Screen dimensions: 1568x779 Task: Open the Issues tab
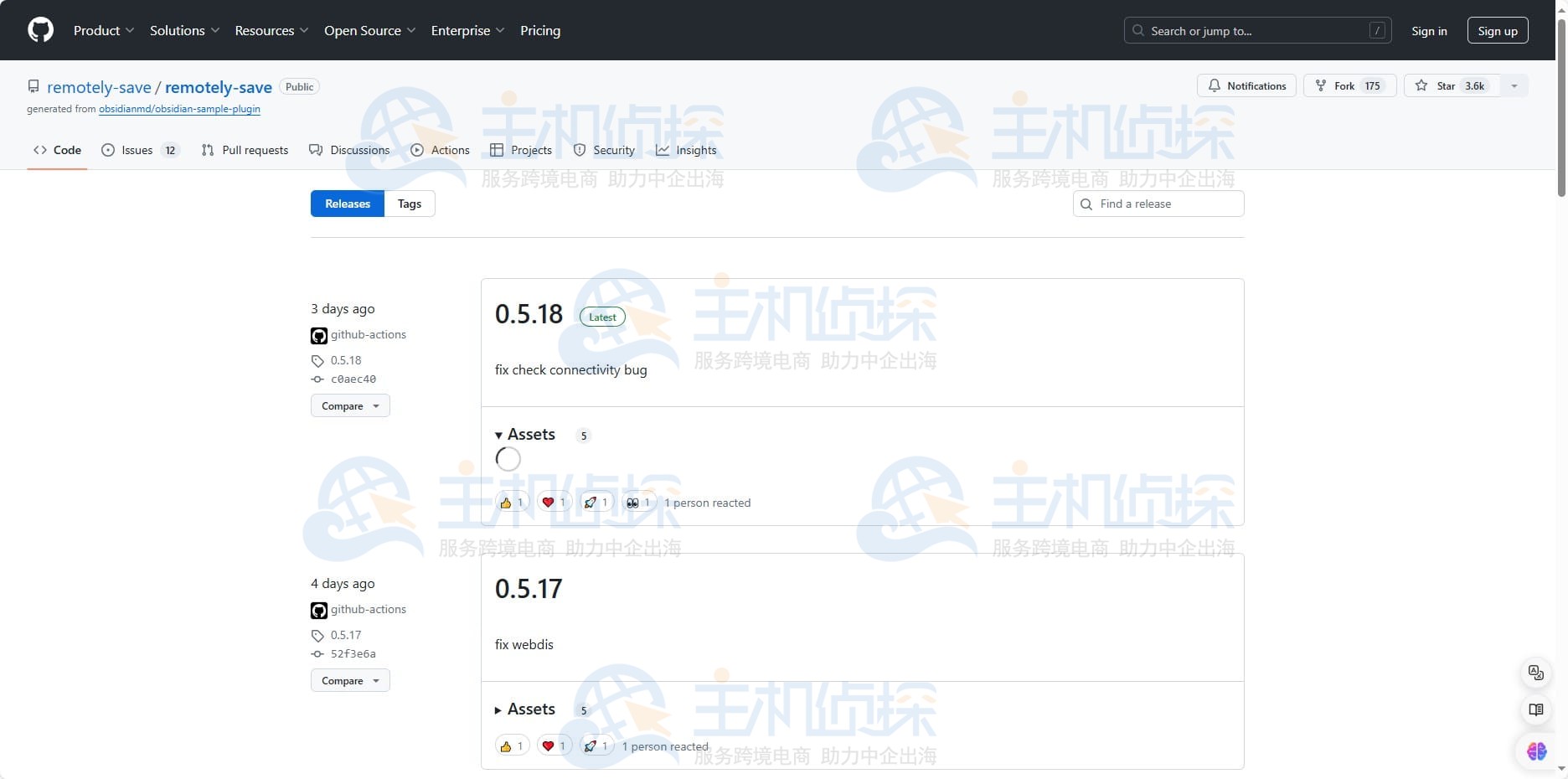[137, 150]
